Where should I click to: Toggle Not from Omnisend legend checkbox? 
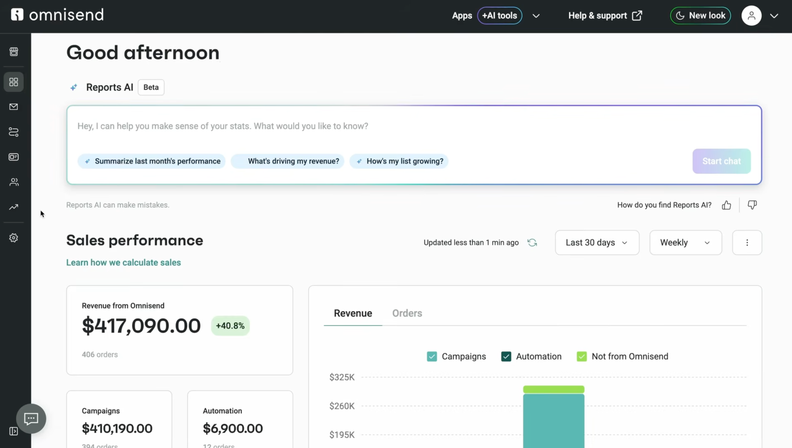click(x=582, y=357)
